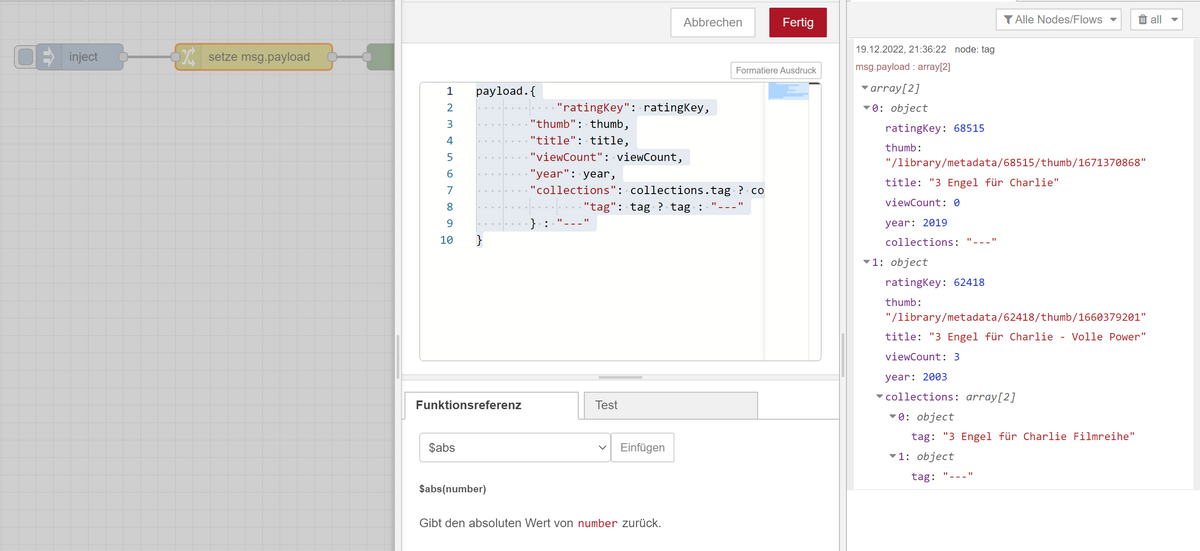Click the inject node trigger button
Screen dimensions: 1200x551
(25, 57)
